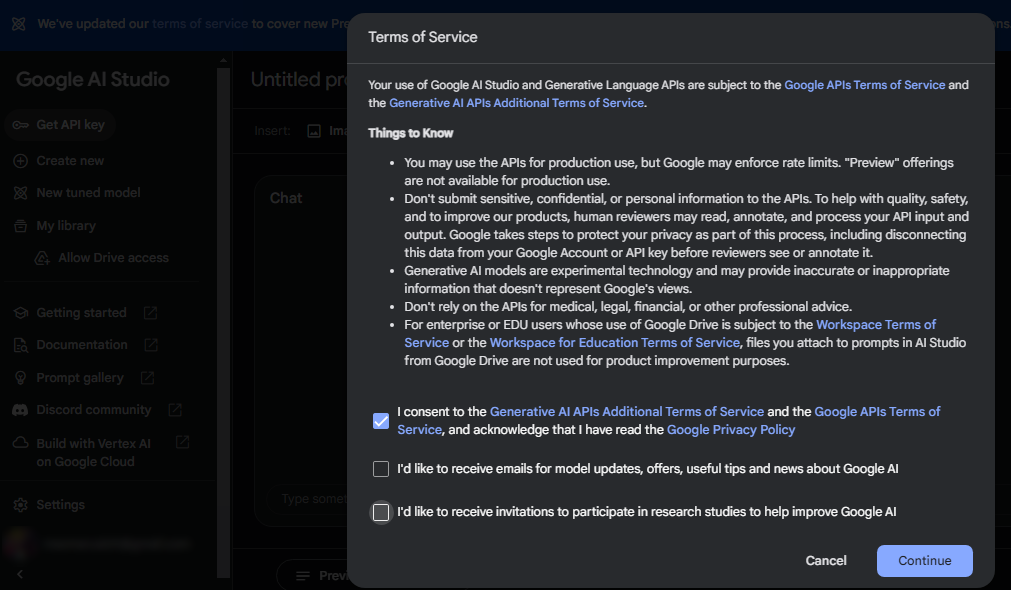
Task: Click the Create new plus icon
Action: (21, 161)
